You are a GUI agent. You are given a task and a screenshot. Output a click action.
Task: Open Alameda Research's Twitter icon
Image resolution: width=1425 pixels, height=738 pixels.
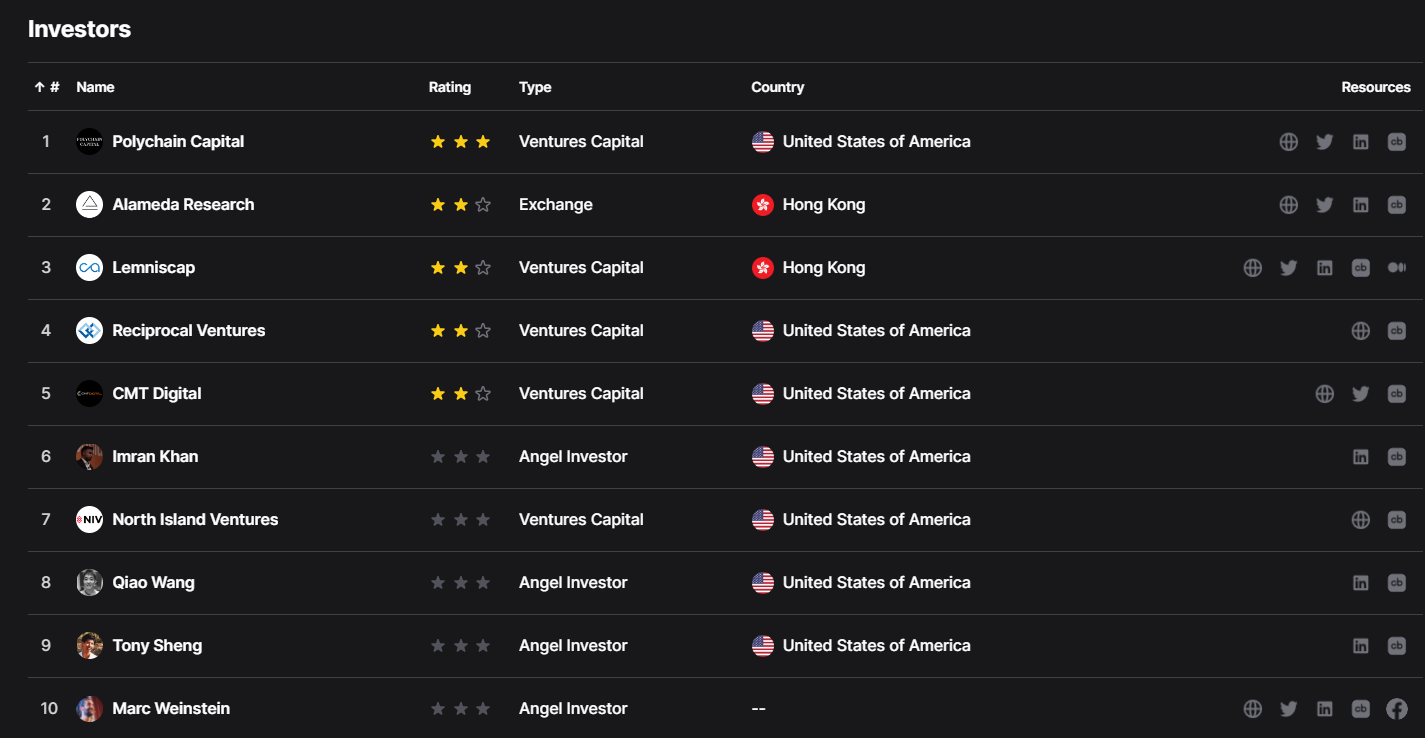(1325, 205)
